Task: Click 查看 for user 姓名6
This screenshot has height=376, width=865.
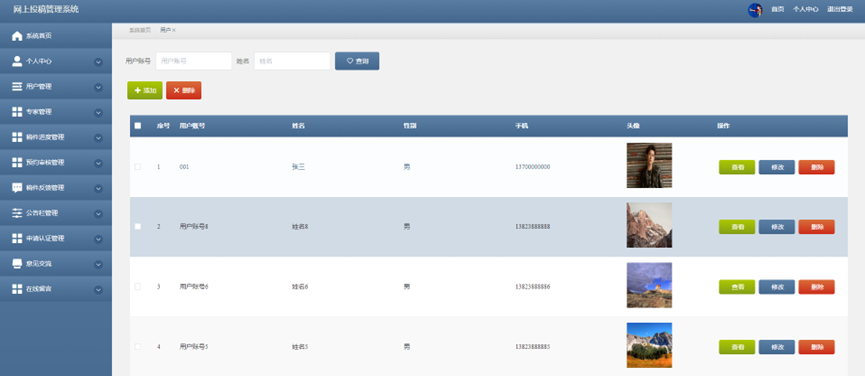Action: click(737, 287)
